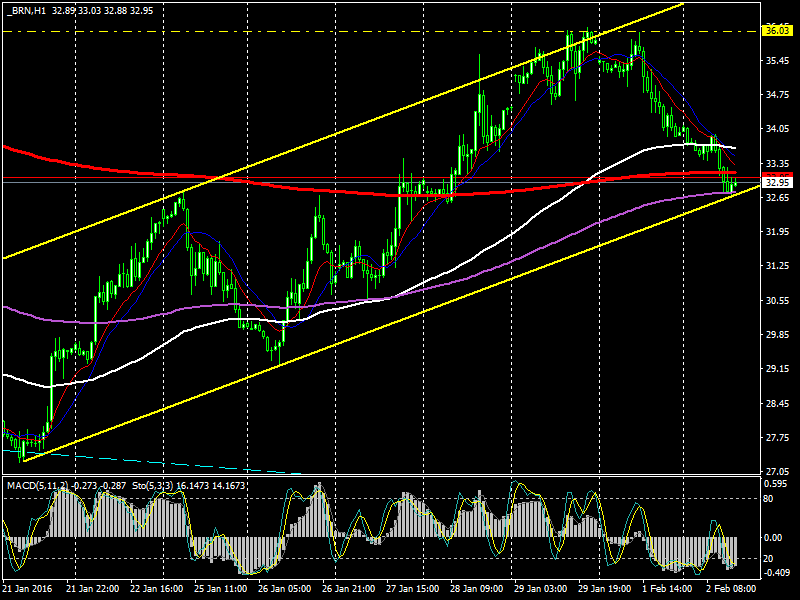Click the Sto(5,3,3) indicator label
800x600 pixels.
pyautogui.click(x=153, y=485)
